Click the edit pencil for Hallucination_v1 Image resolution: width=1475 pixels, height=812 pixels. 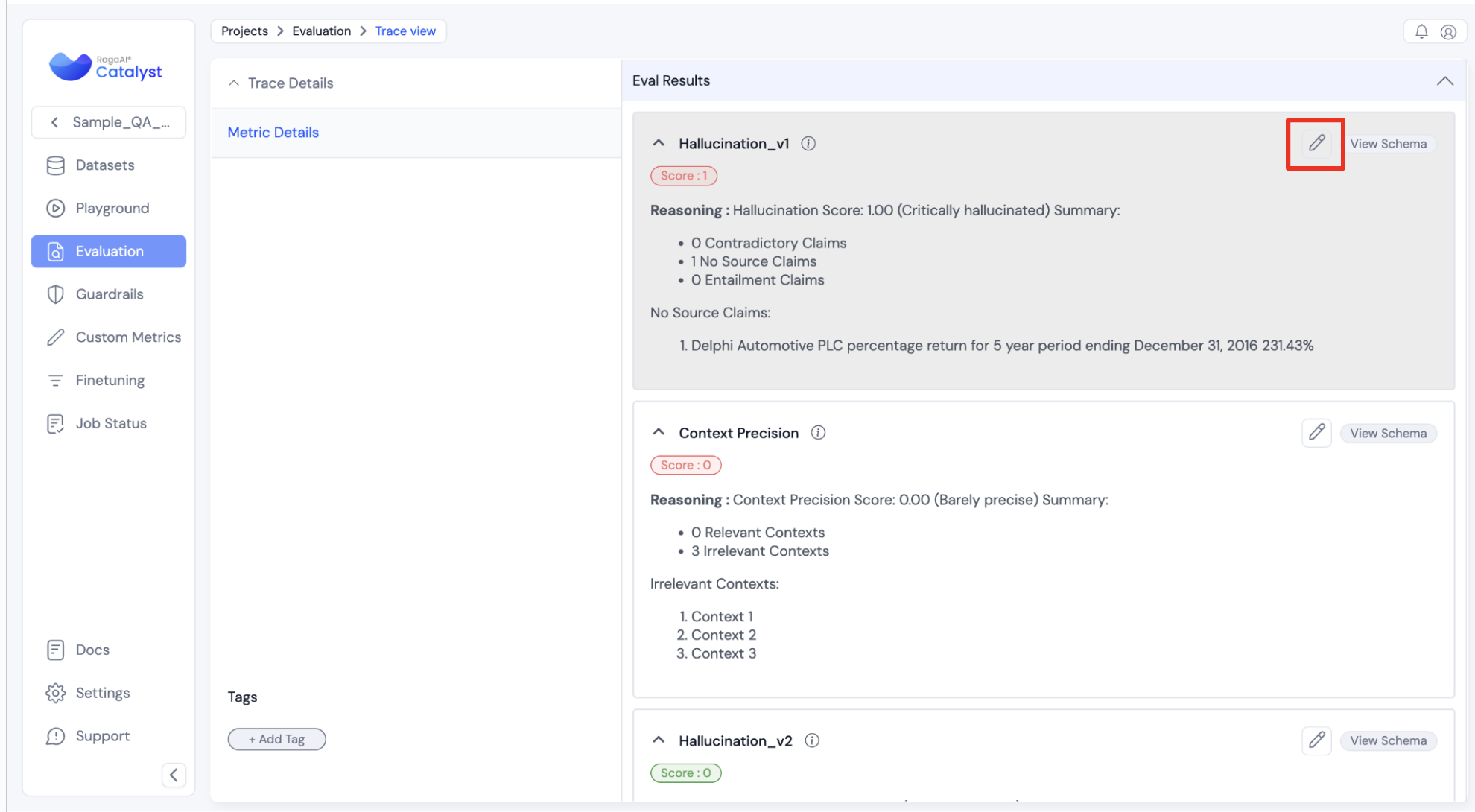[x=1316, y=143]
